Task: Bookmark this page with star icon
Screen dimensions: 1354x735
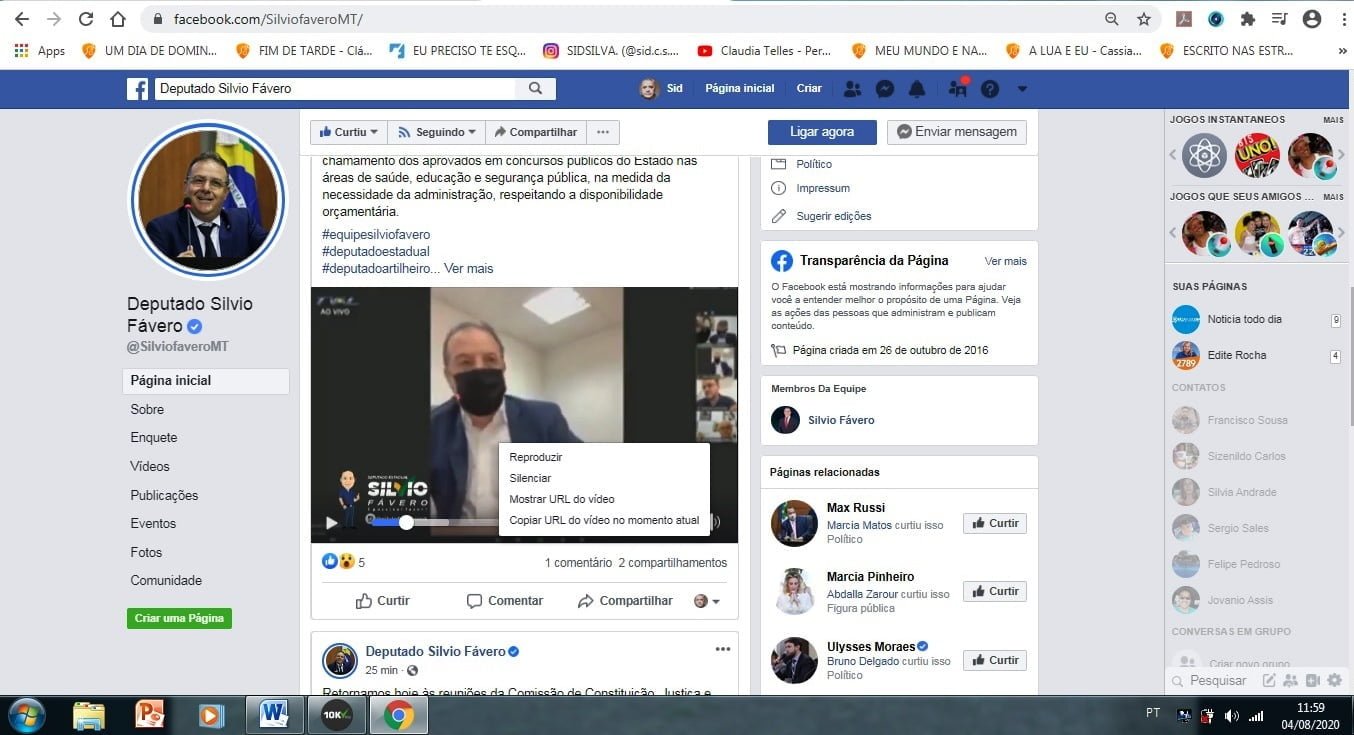Action: 1144,19
